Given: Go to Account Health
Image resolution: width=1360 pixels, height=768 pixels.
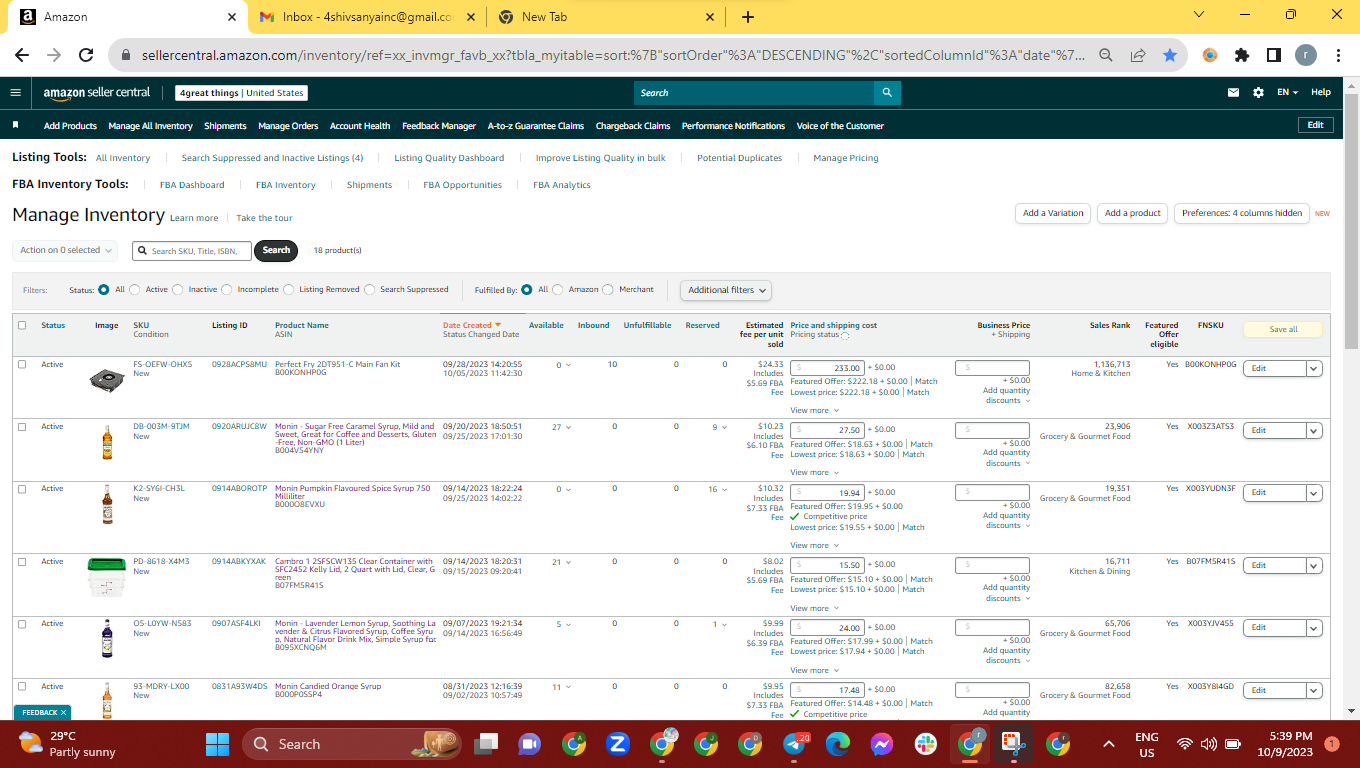Looking at the screenshot, I should click(360, 126).
